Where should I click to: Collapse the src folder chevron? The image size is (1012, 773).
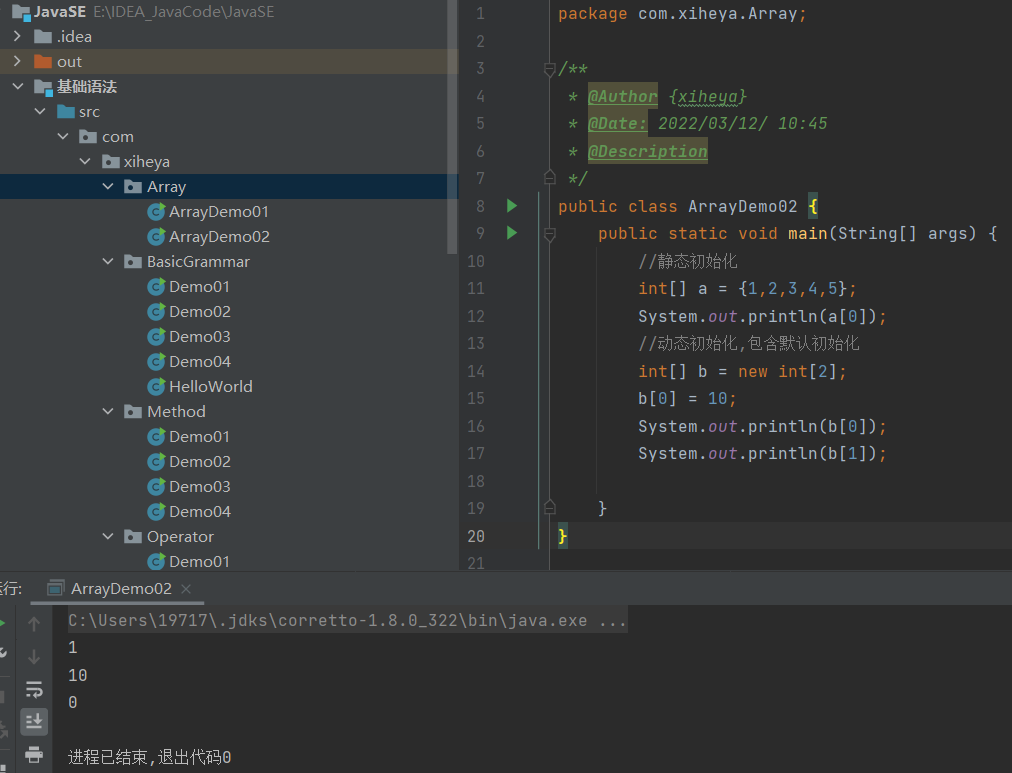pyautogui.click(x=40, y=111)
